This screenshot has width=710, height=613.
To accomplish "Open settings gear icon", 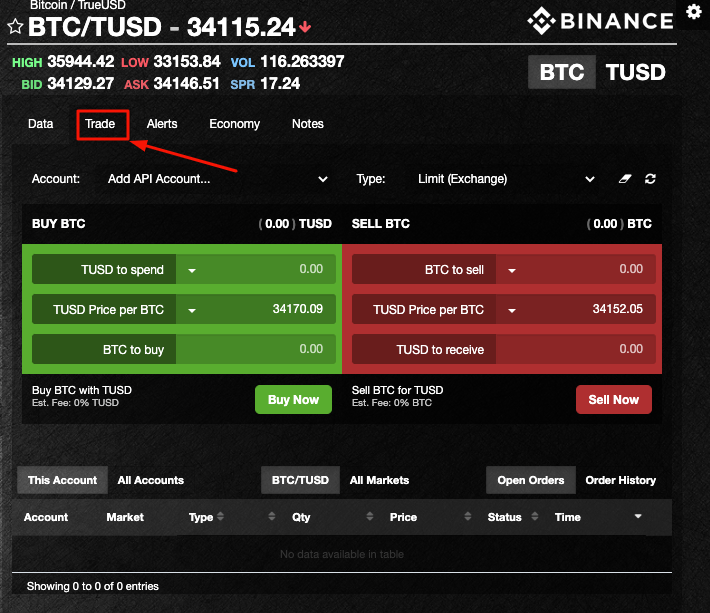I will 693,12.
